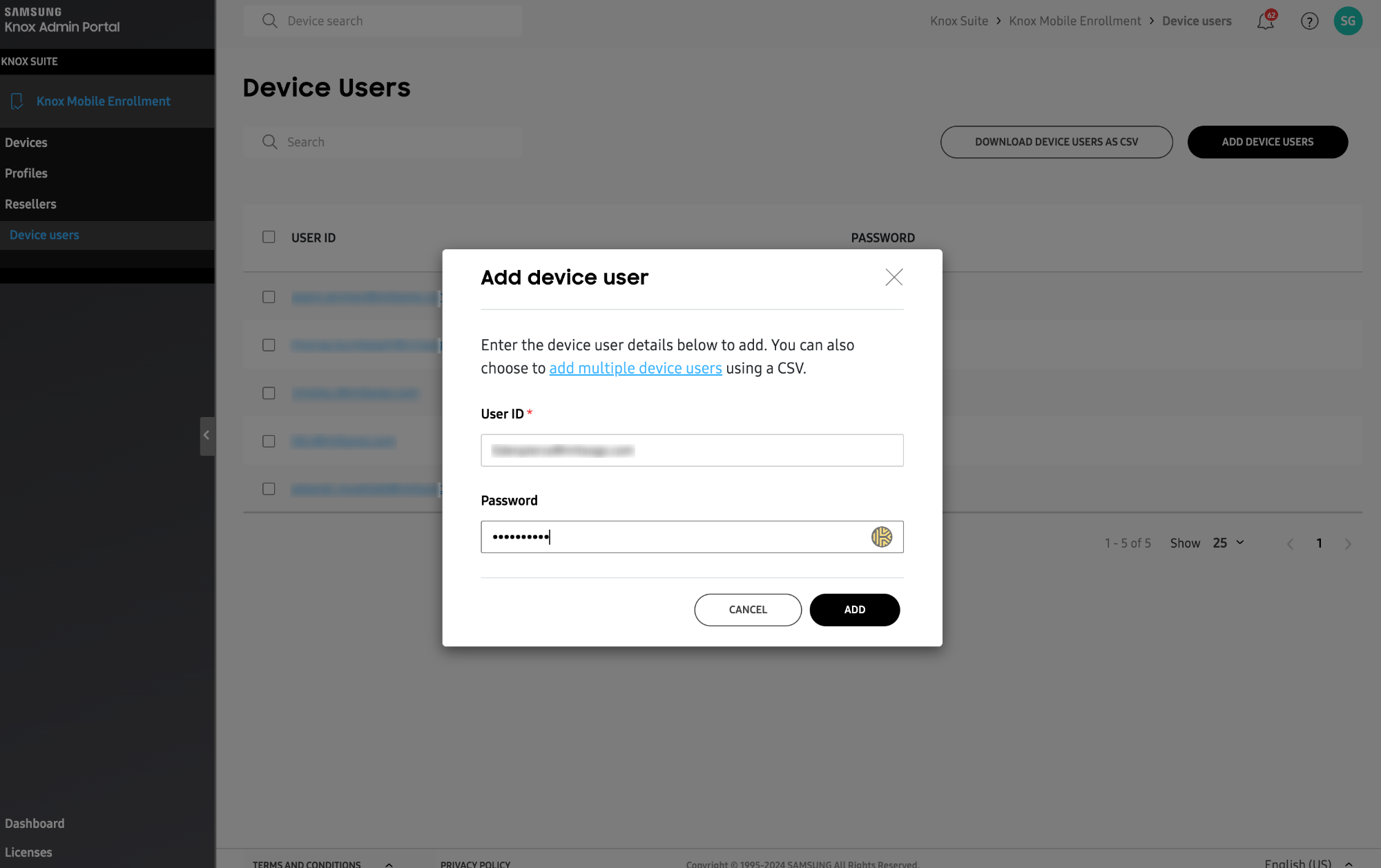Close the Add device user dialog
This screenshot has width=1381, height=868.
click(894, 277)
